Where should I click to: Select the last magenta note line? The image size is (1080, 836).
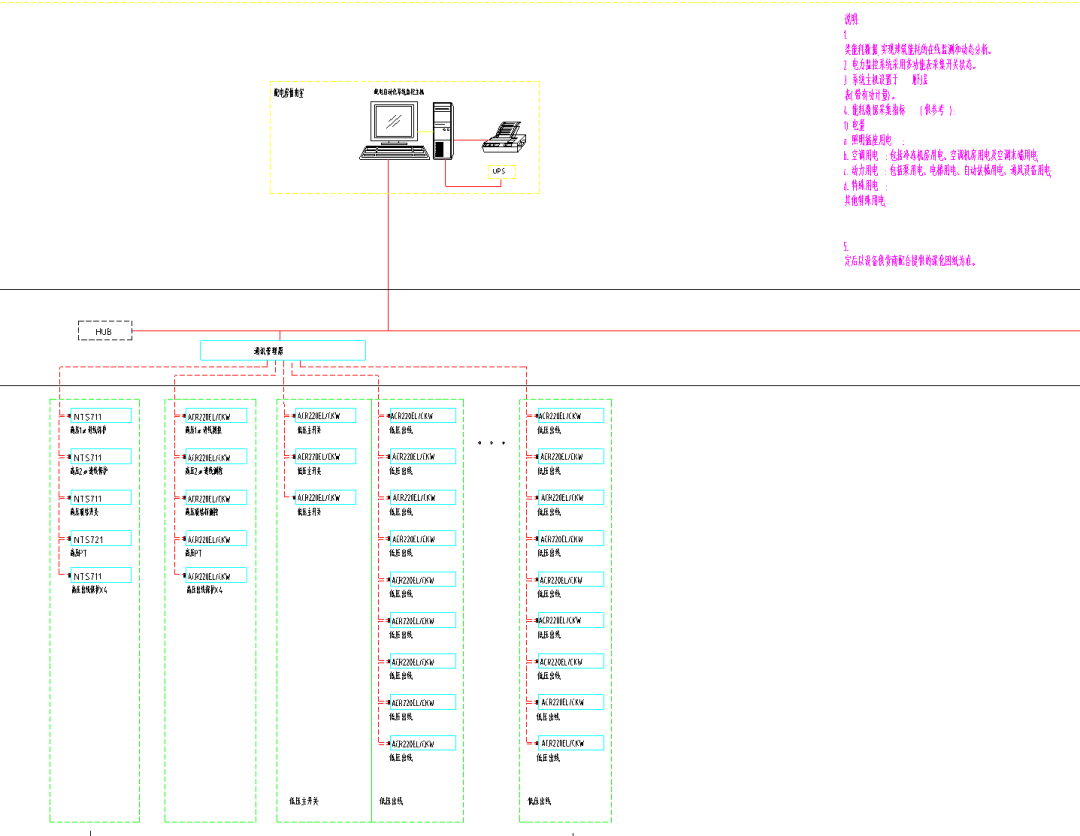pyautogui.click(x=910, y=261)
